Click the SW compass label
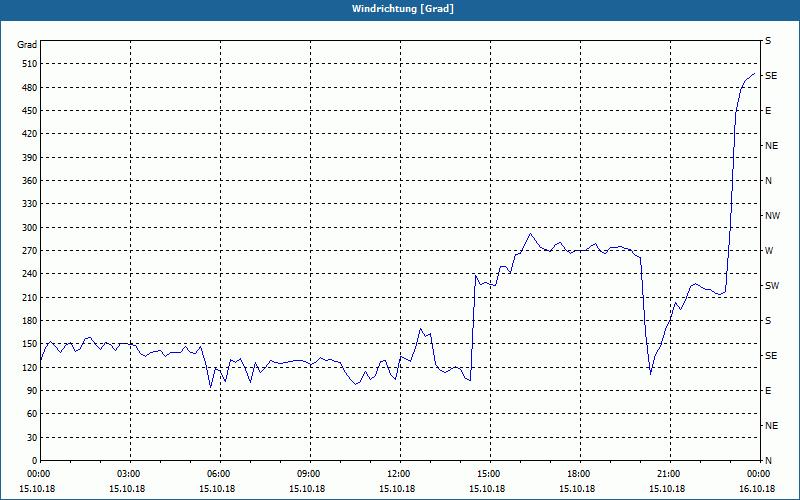The height and width of the screenshot is (500, 800). point(772,286)
